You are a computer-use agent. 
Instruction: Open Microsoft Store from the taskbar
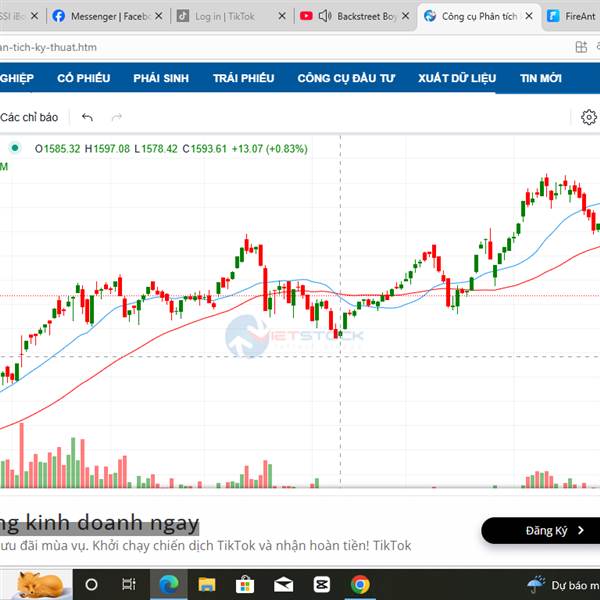(x=245, y=584)
